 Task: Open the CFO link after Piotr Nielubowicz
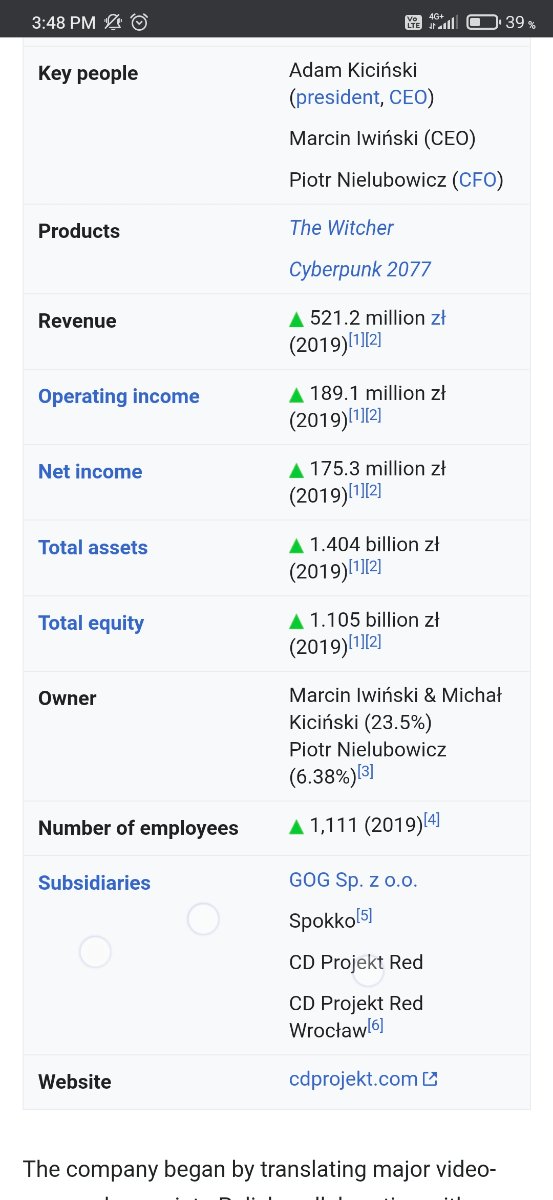[478, 180]
